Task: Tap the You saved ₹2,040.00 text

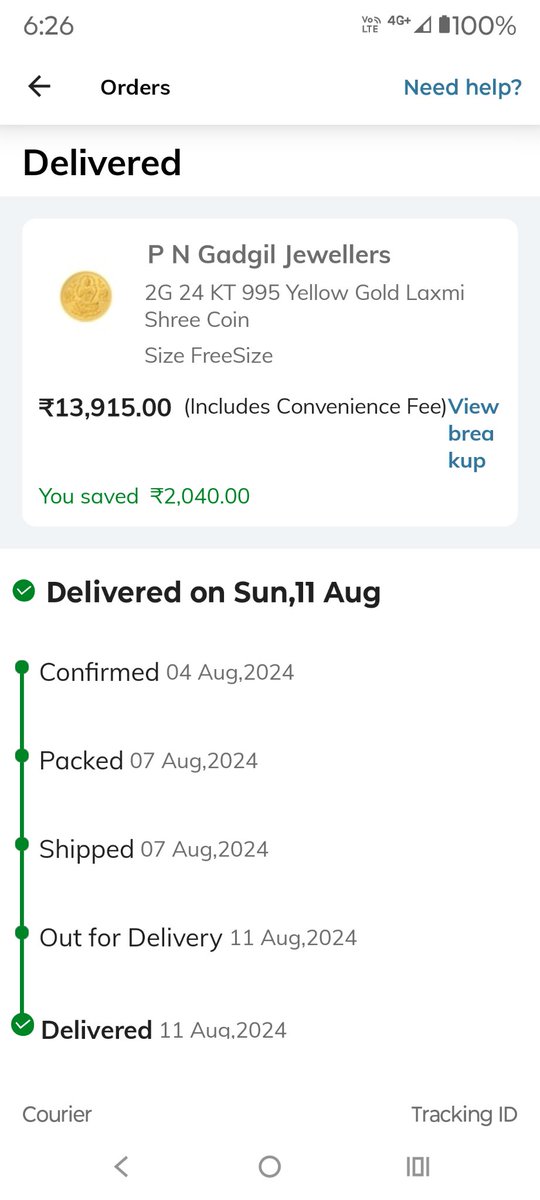Action: [144, 496]
